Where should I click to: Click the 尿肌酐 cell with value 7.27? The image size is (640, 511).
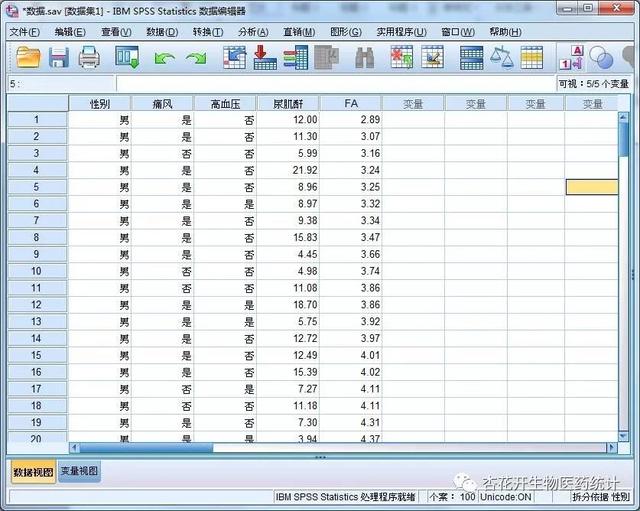point(288,389)
